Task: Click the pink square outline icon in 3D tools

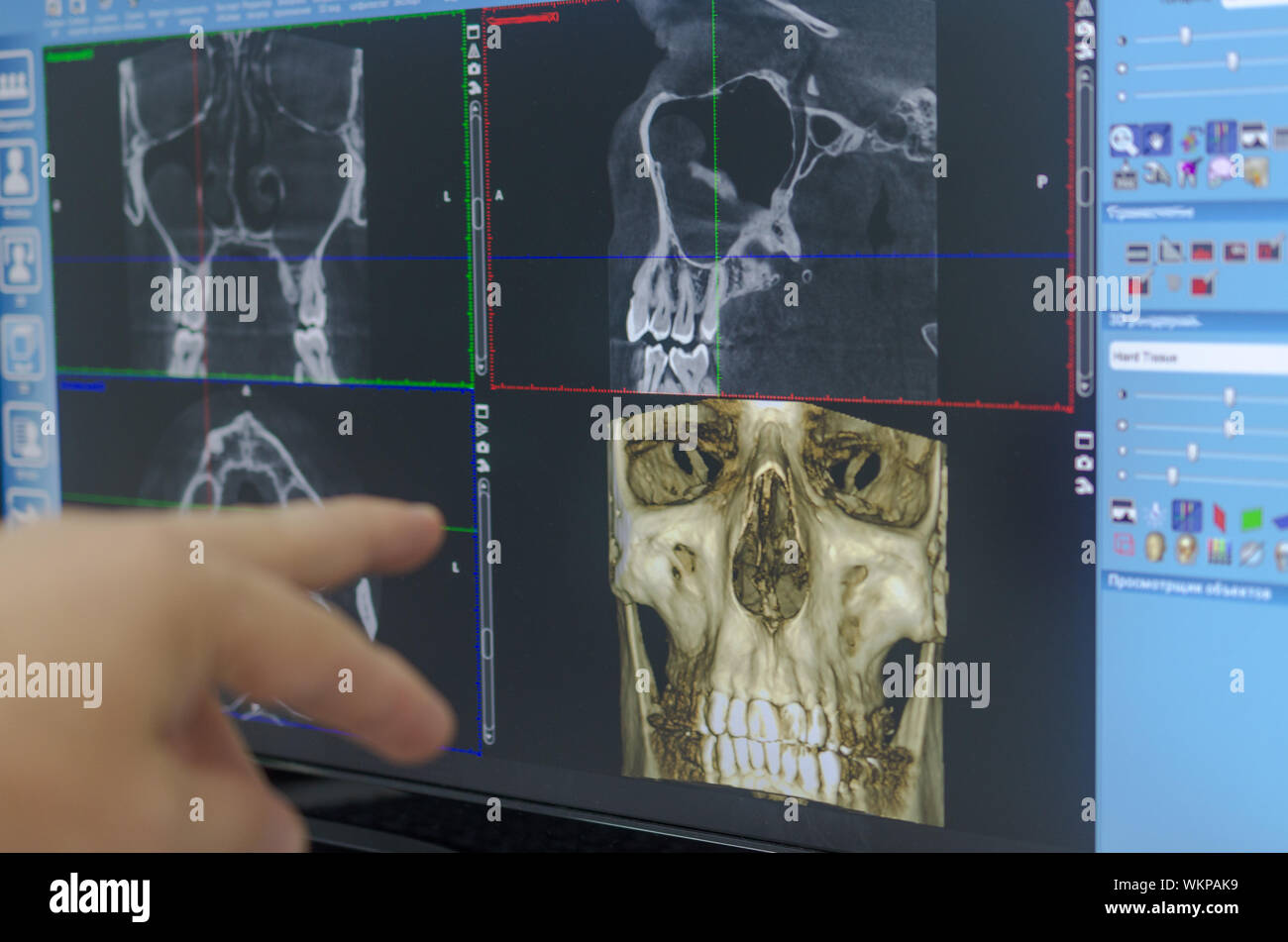Action: 1123,545
